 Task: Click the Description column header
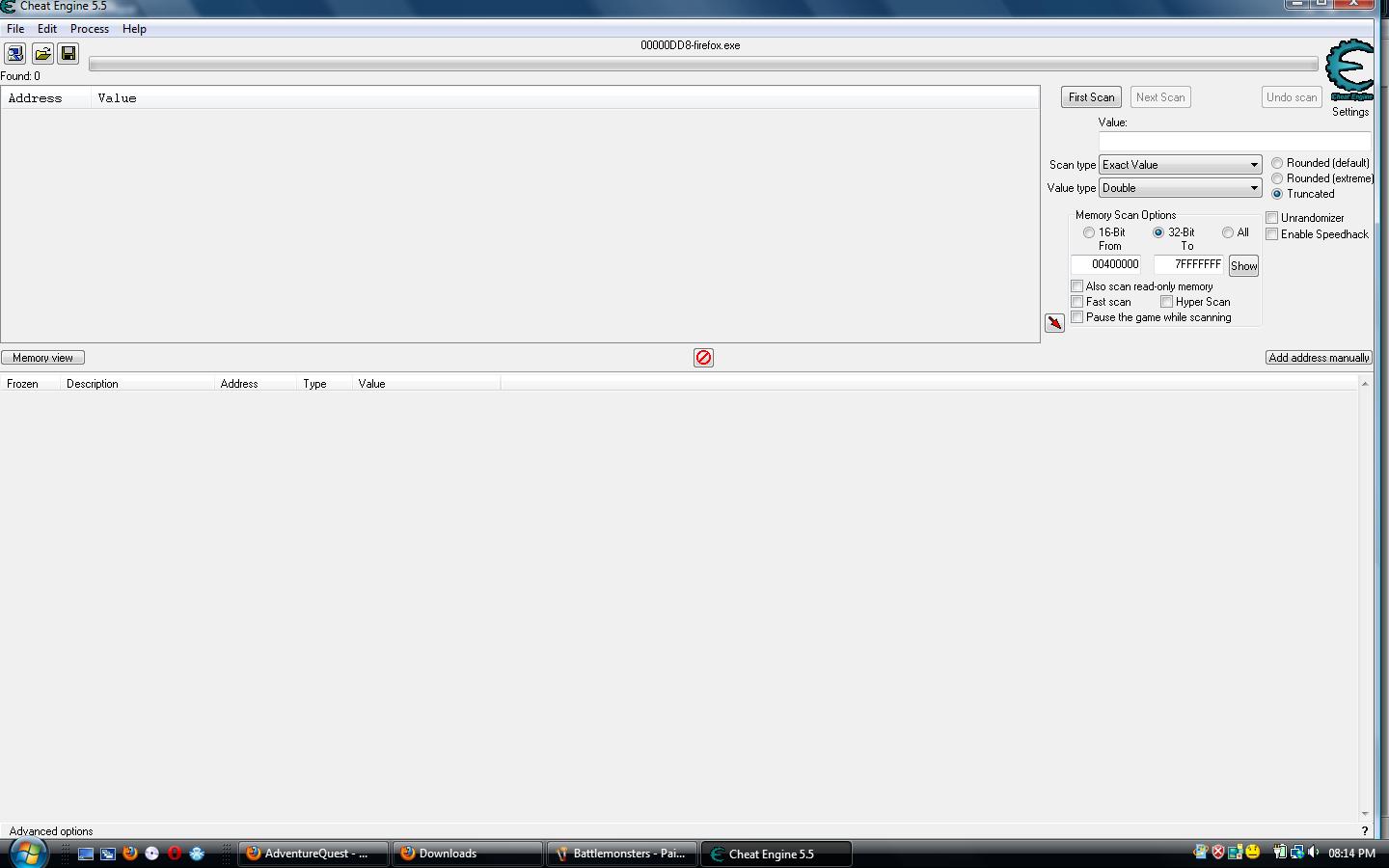[137, 384]
